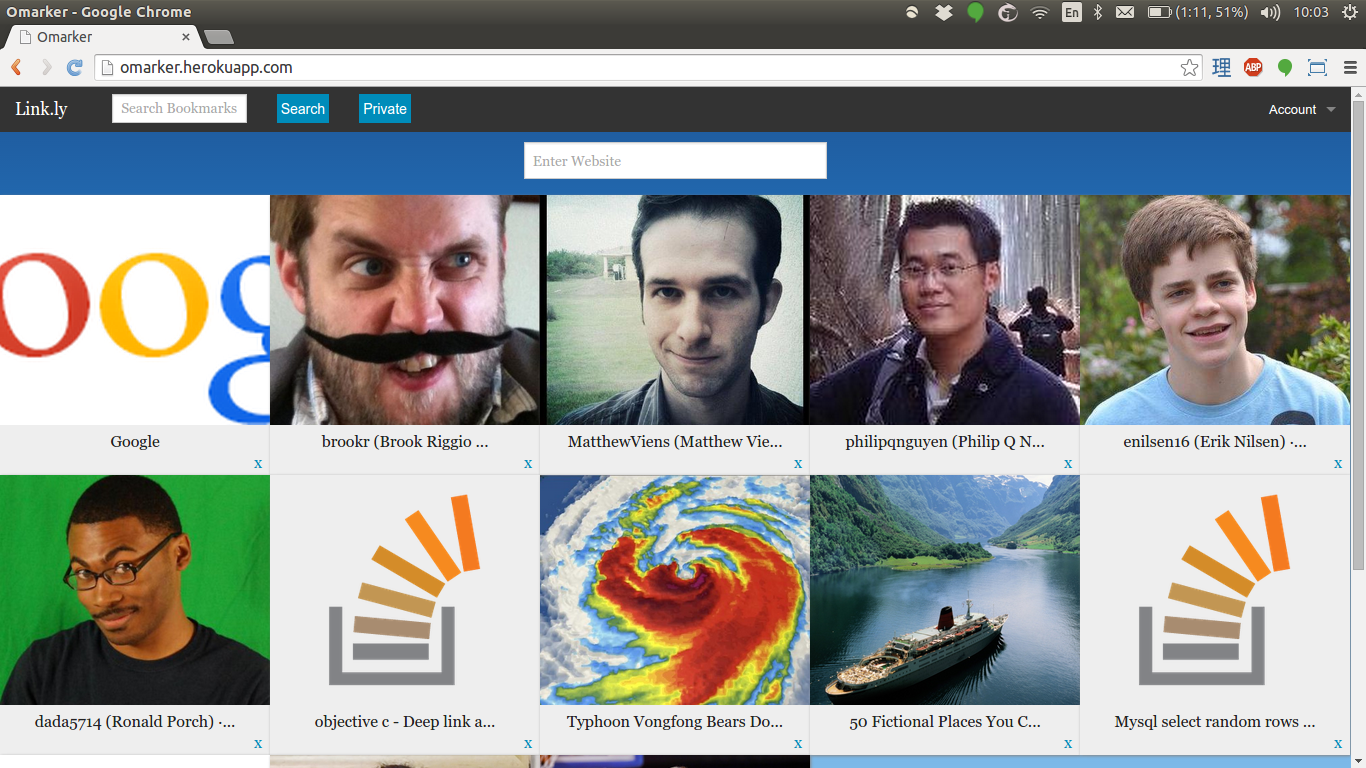Screen dimensions: 1366x768
Task: Reload the page with refresh icon
Action: click(74, 68)
